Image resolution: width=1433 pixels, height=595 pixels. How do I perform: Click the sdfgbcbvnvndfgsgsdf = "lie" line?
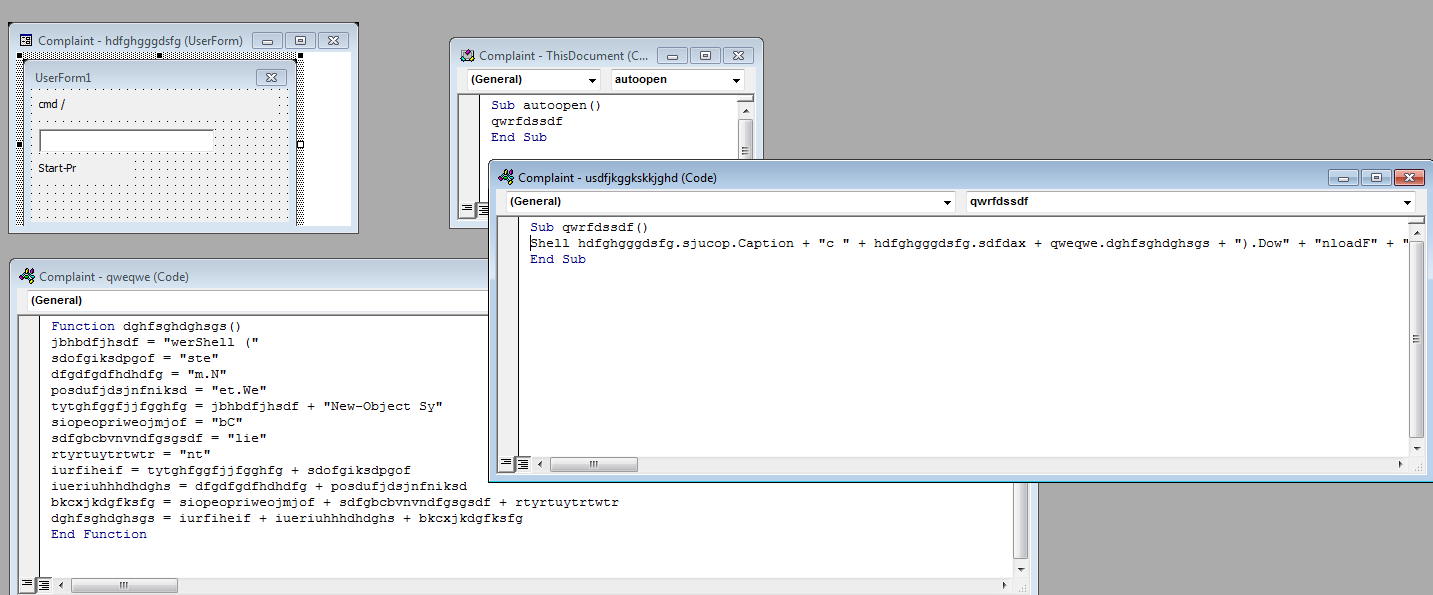point(159,437)
